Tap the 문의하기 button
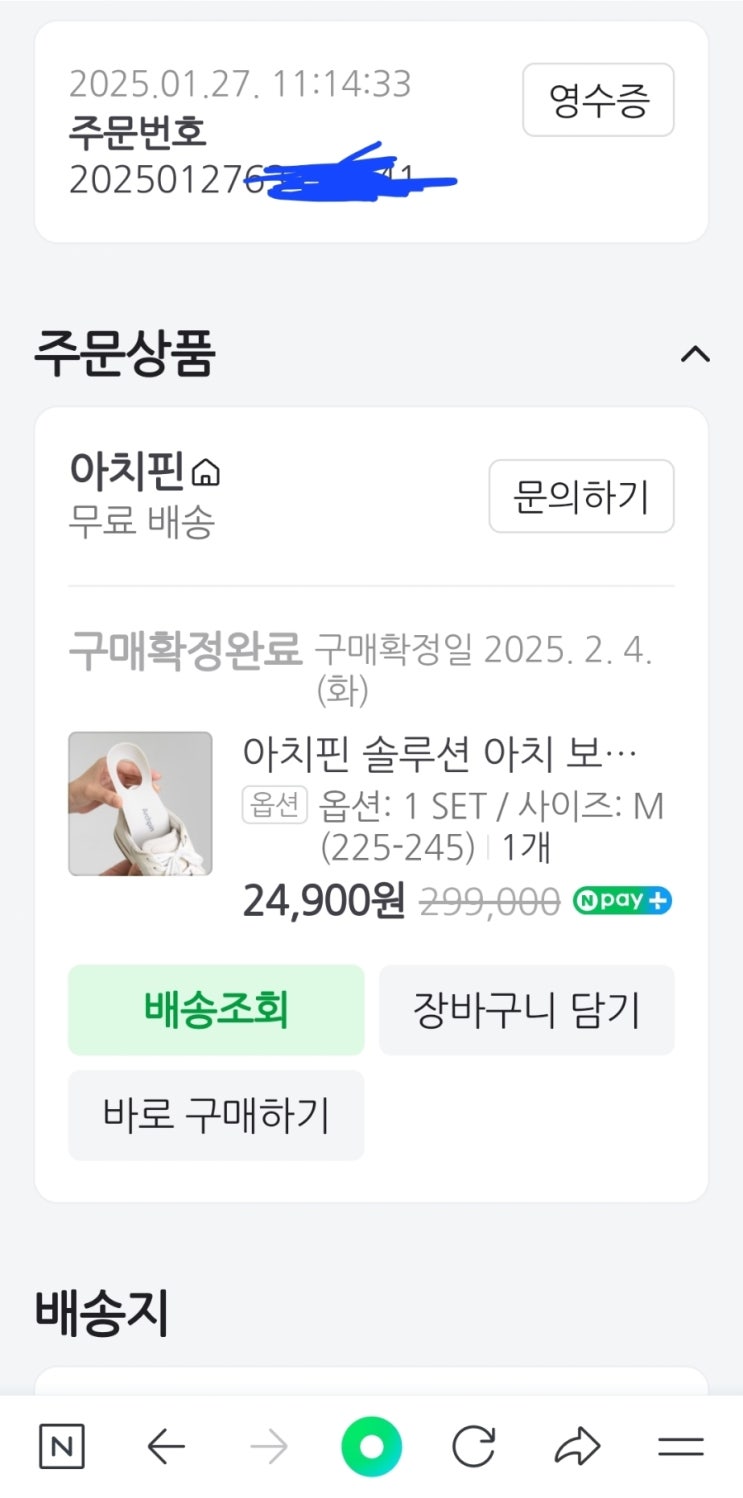Viewport: 743px width, 1498px height. [581, 496]
